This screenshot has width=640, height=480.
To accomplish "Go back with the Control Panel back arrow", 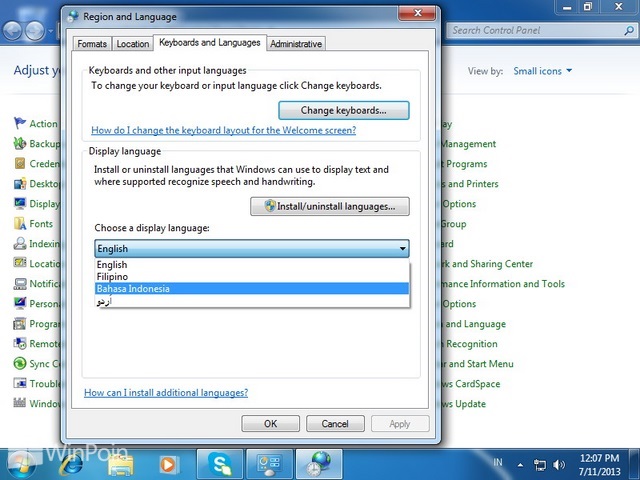I will 12,30.
